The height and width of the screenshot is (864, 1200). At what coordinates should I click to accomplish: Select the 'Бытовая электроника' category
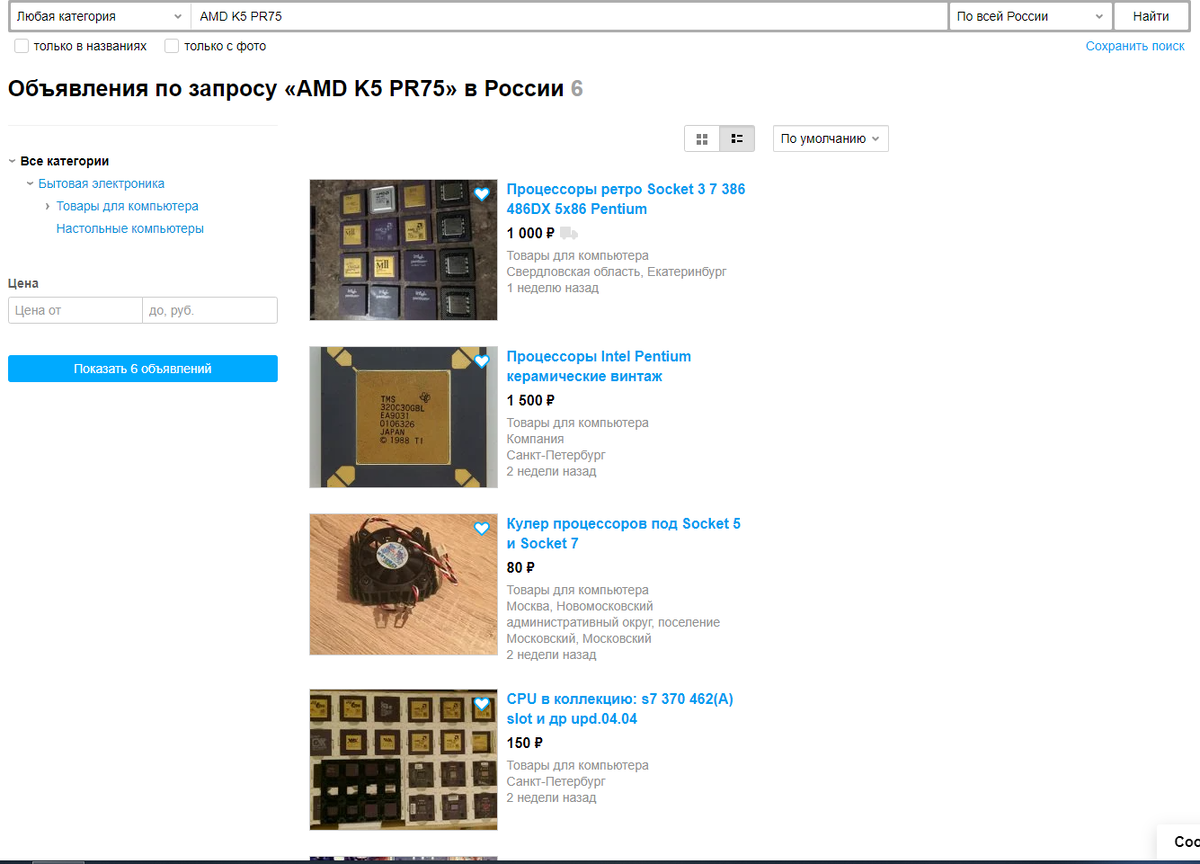pos(102,184)
